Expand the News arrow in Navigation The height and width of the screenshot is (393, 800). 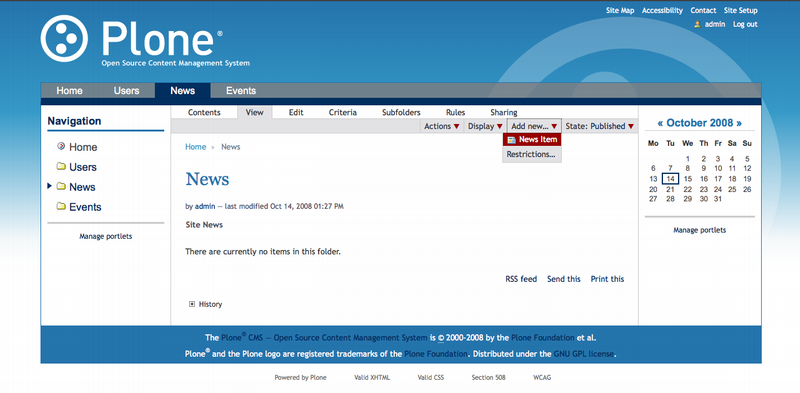coord(49,186)
